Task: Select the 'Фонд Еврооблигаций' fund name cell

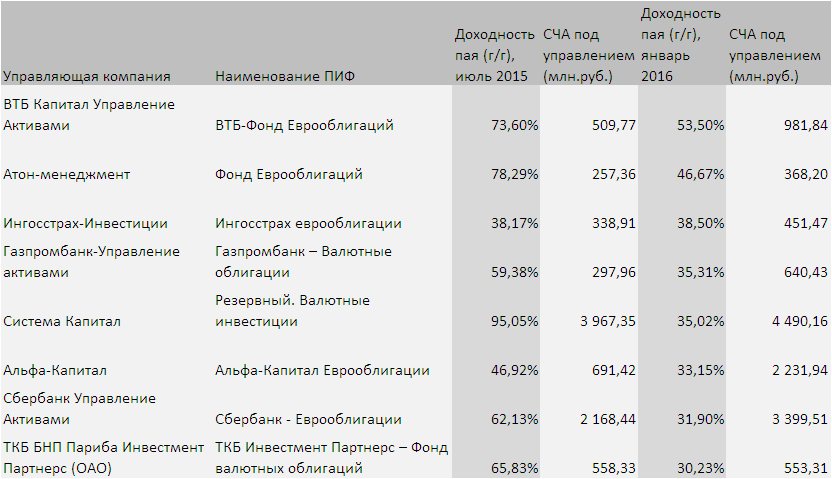Action: coord(289,175)
